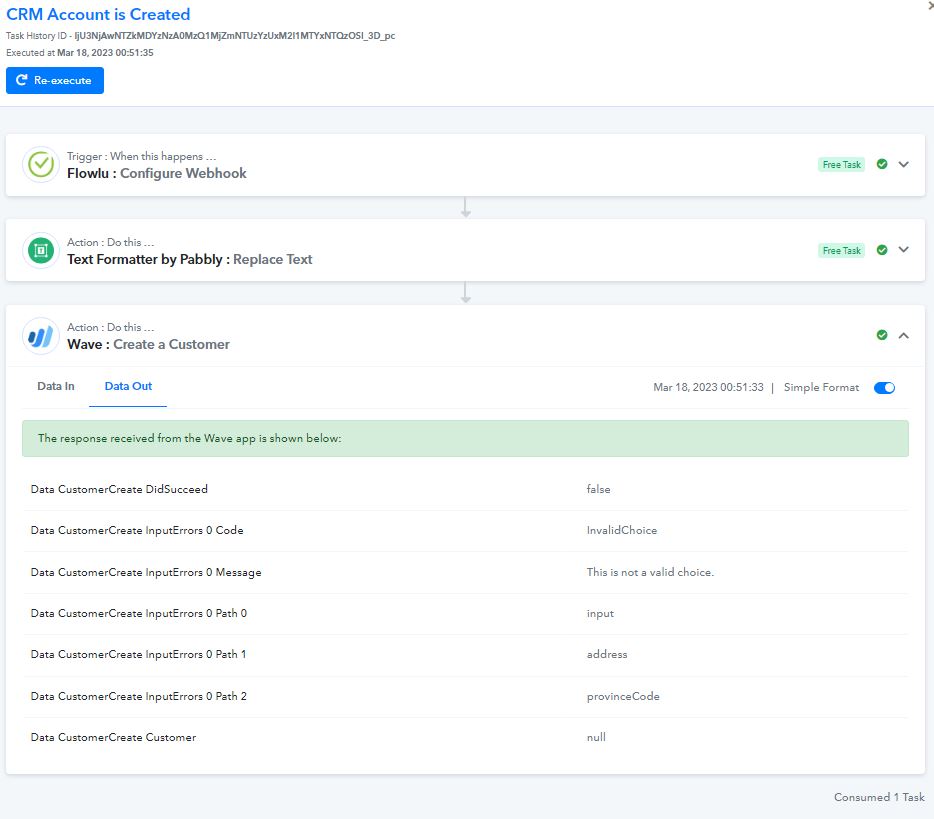This screenshot has height=819, width=934.
Task: Click the 'null' value
Action: point(596,737)
